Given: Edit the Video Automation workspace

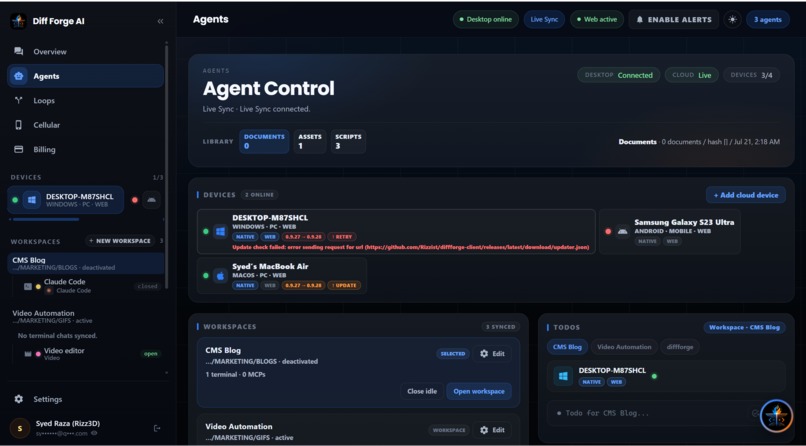Looking at the screenshot, I should [x=492, y=430].
